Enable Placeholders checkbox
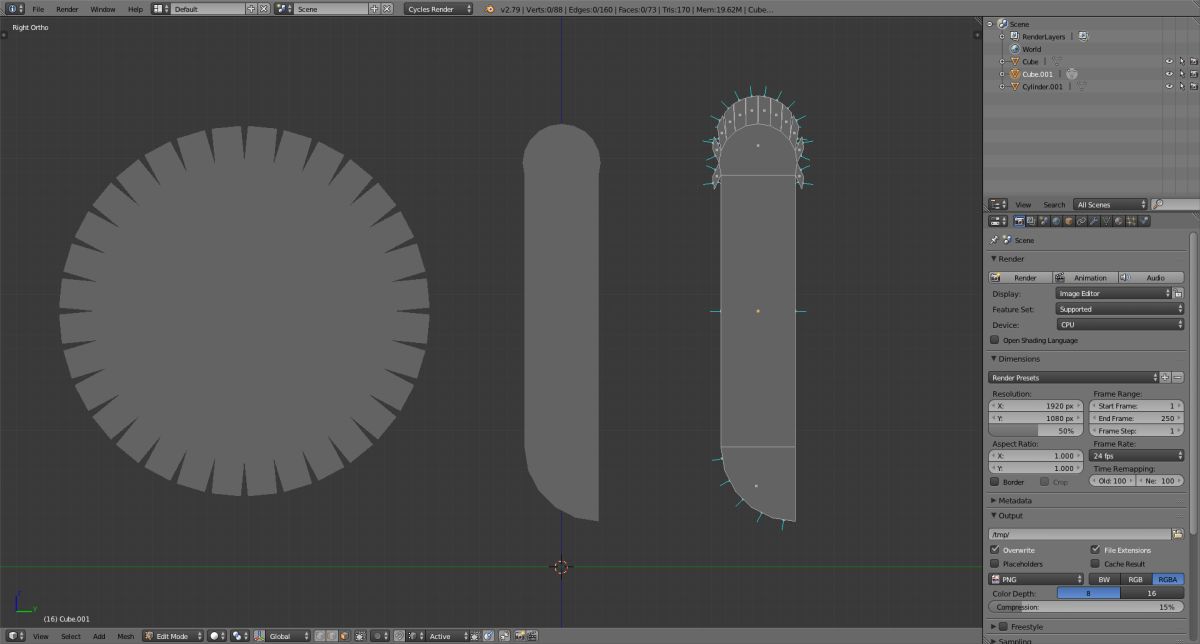The height and width of the screenshot is (644, 1200). [x=994, y=564]
